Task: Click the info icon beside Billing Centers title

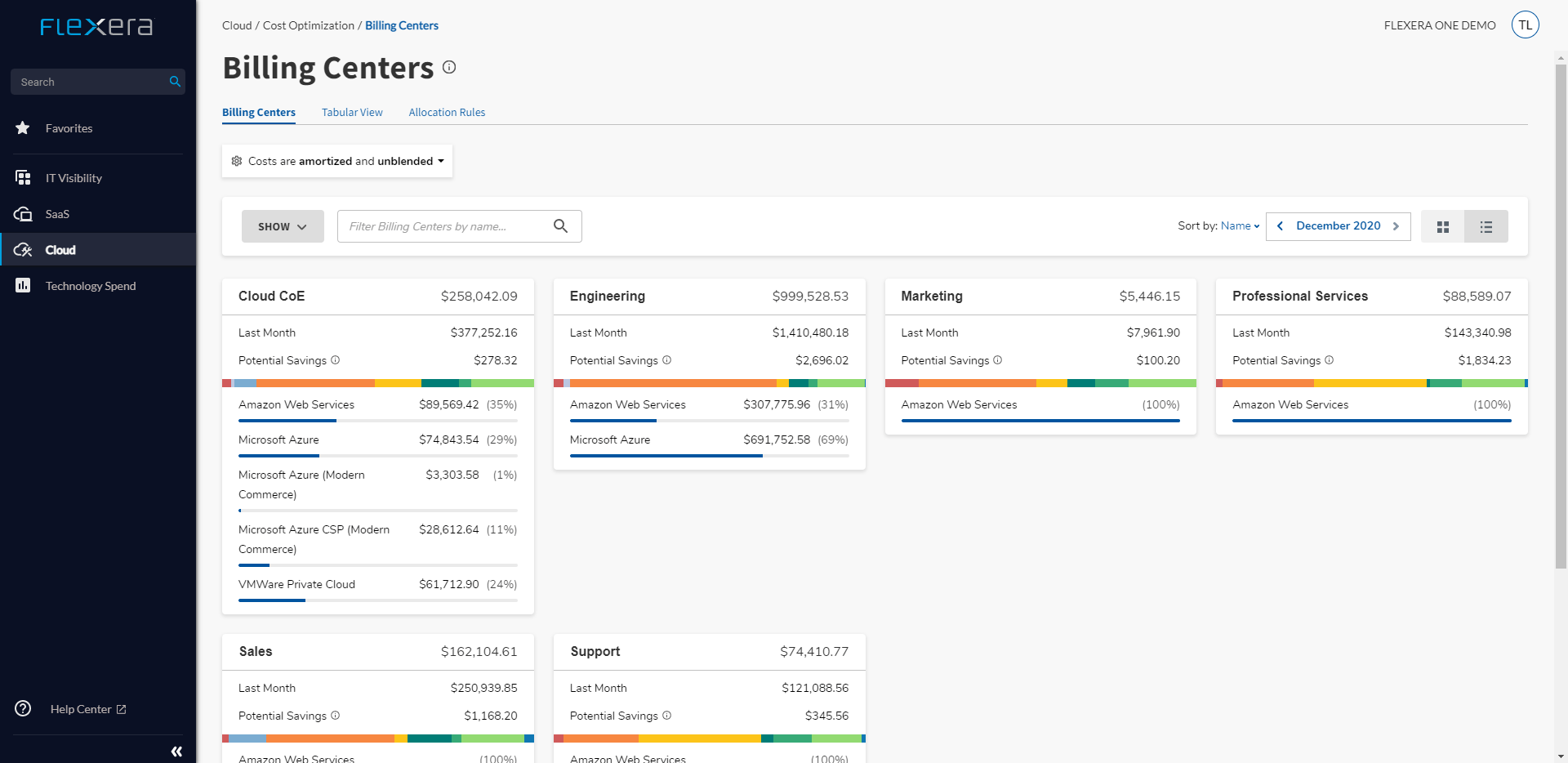Action: [x=449, y=68]
